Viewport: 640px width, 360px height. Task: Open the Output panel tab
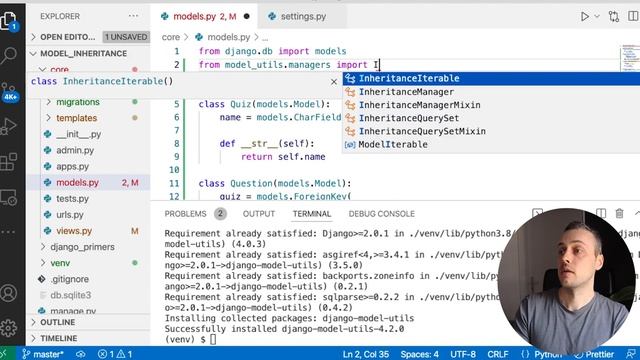coord(259,213)
